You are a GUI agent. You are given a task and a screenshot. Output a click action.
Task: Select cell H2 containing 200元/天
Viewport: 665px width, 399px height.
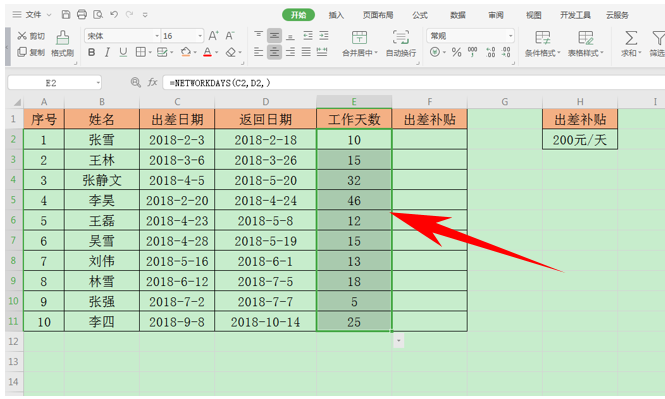[x=580, y=140]
